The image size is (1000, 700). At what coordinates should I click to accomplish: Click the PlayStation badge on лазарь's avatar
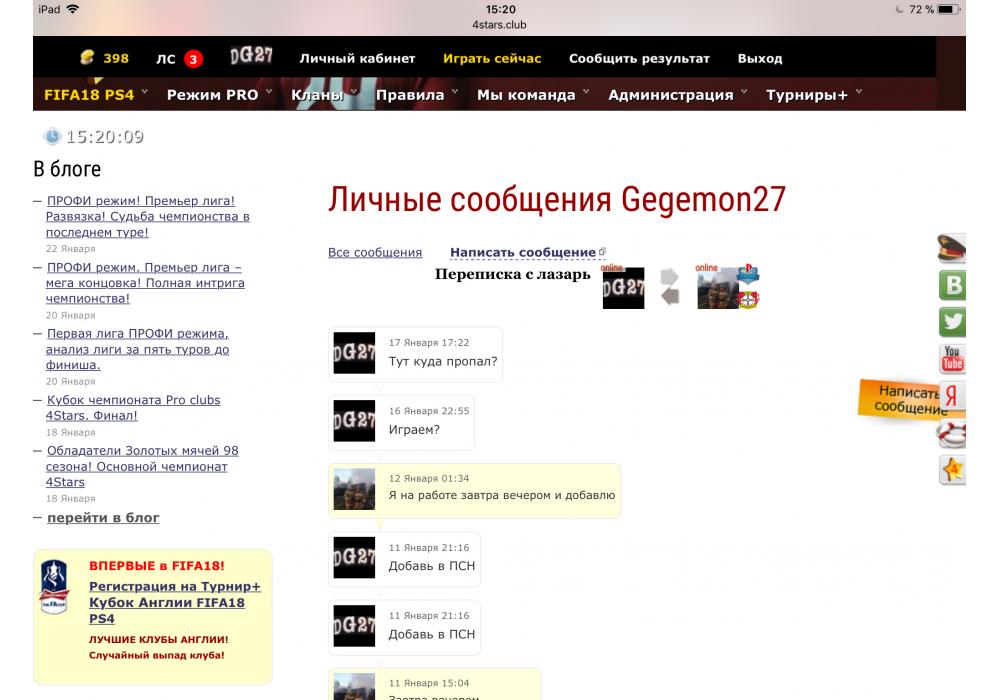pos(748,273)
